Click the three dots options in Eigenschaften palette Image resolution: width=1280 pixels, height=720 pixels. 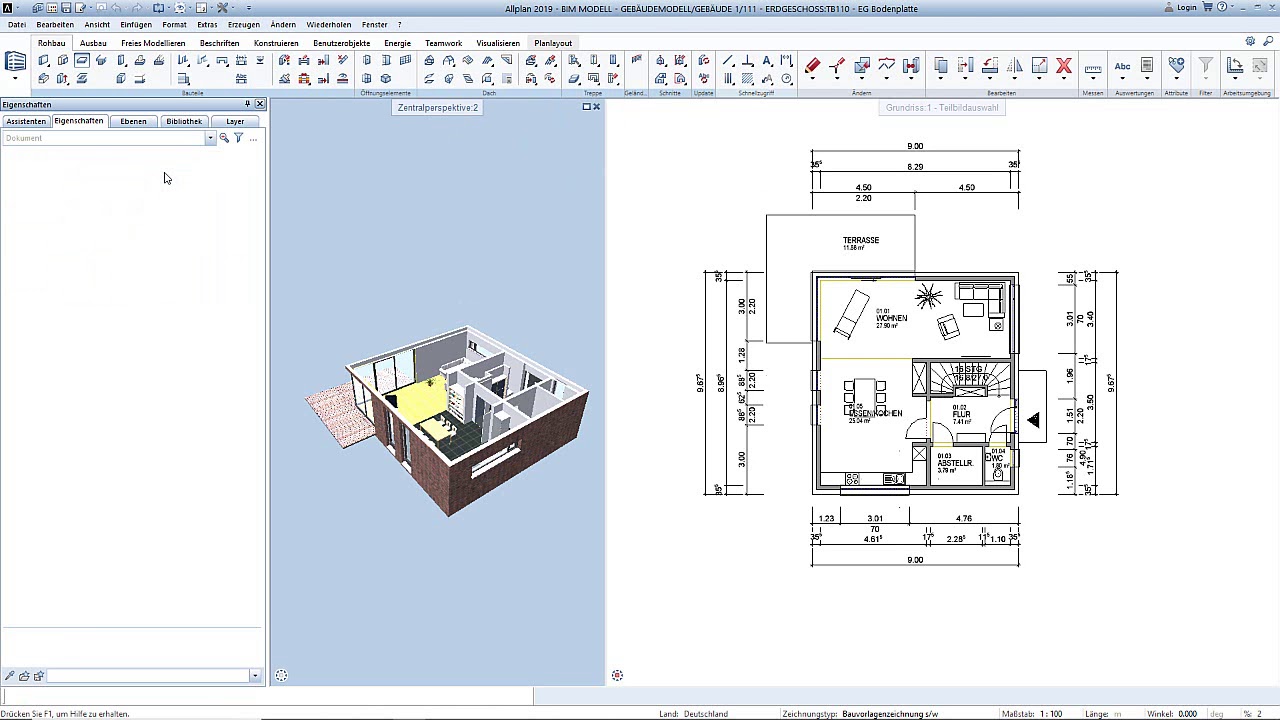(253, 138)
